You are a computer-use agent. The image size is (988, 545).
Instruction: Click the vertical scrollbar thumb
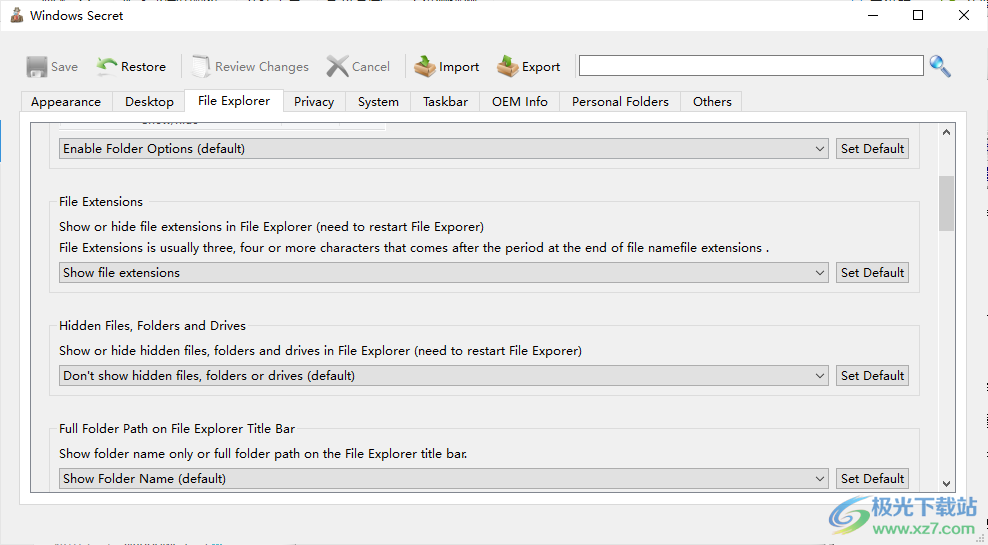[x=946, y=203]
